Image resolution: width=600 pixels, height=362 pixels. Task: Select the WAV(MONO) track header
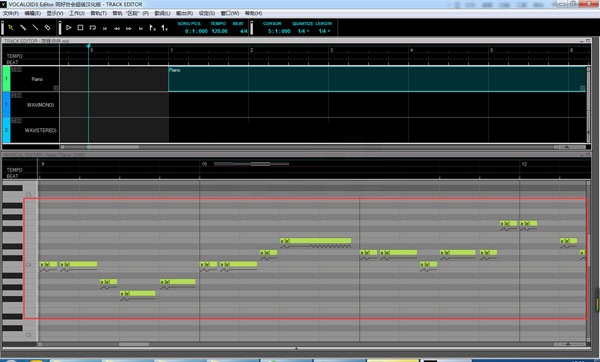pos(35,104)
